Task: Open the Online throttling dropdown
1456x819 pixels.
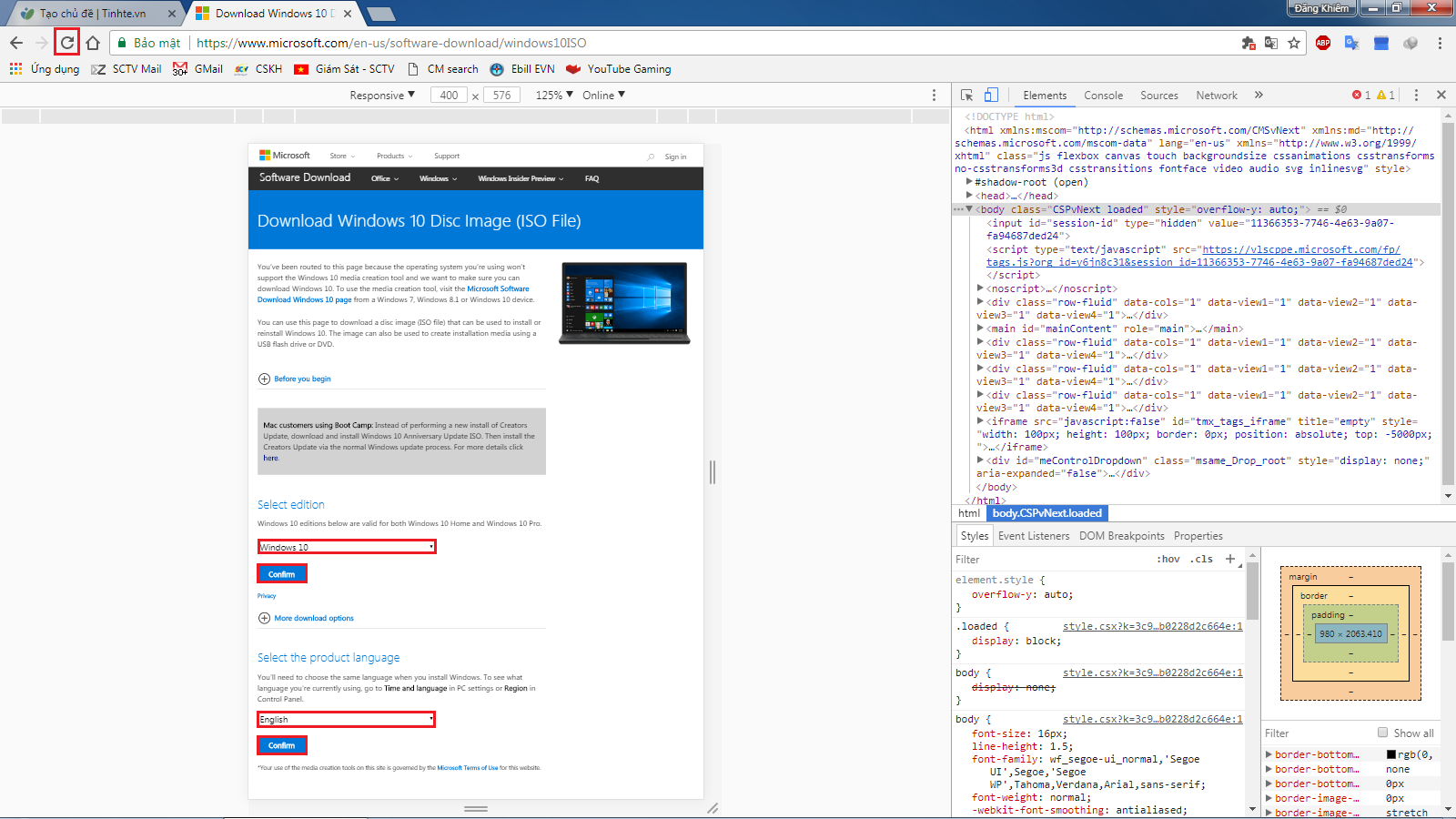Action: (x=604, y=95)
